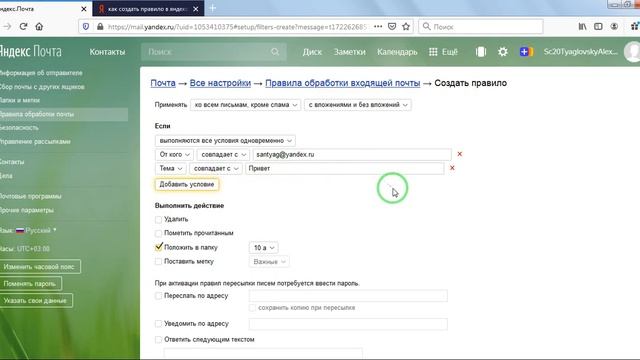Open the 'Важные' label dropdown
640x360 pixels.
tap(269, 262)
